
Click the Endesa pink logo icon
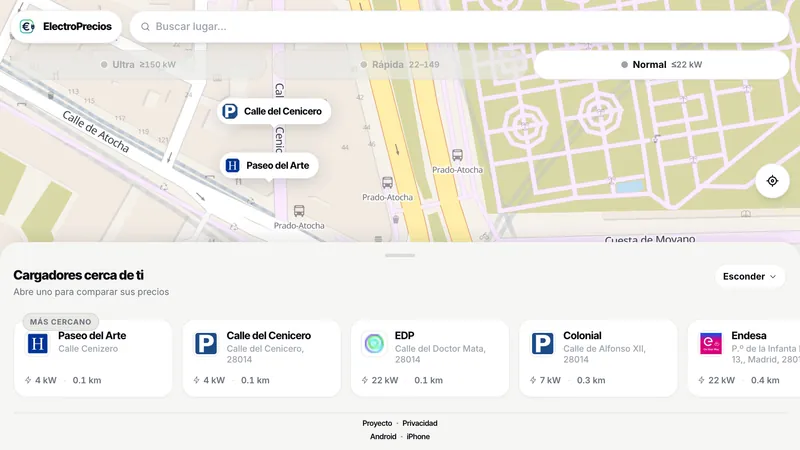tap(711, 343)
